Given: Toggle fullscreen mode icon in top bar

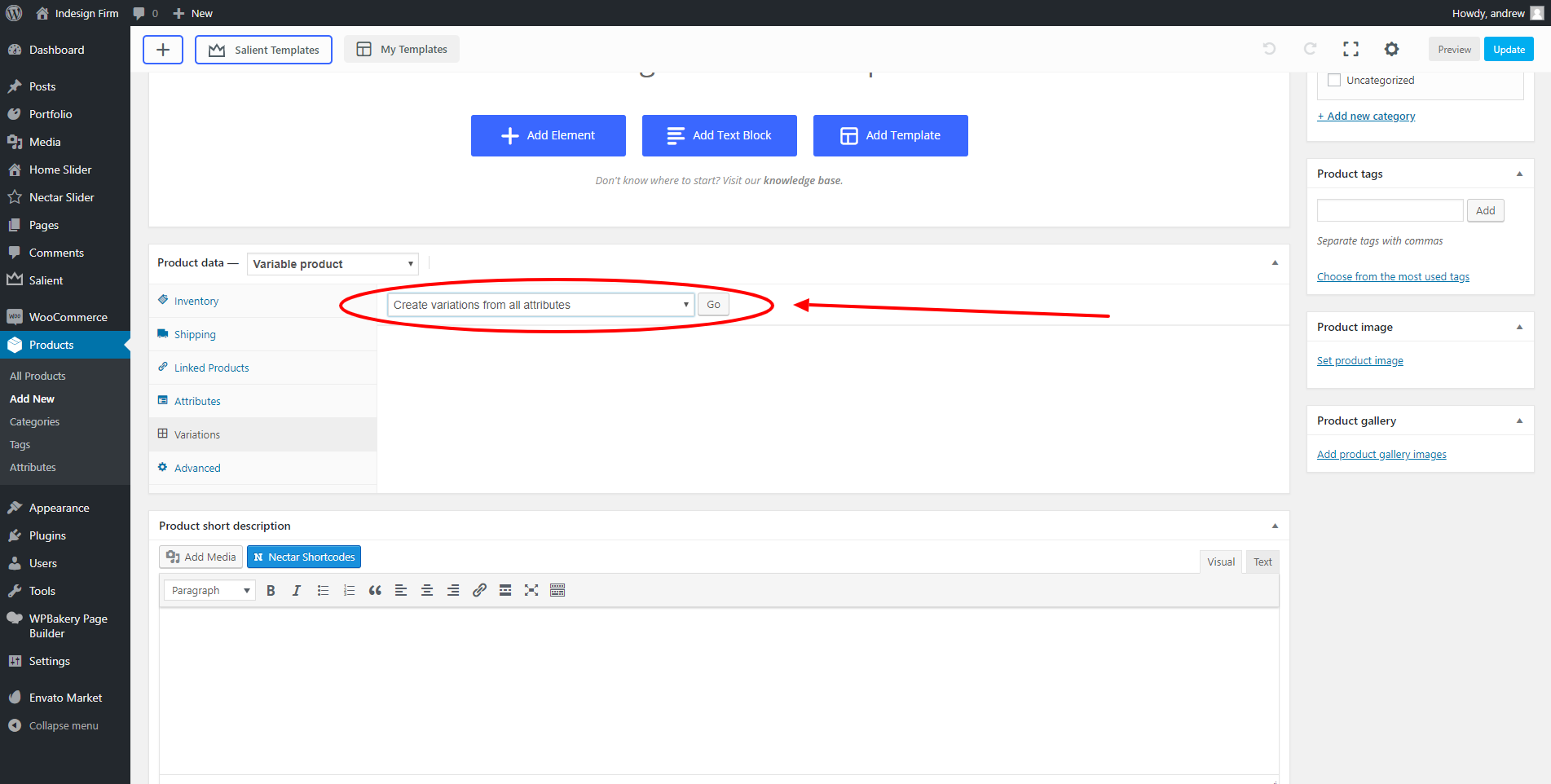Looking at the screenshot, I should 1351,50.
